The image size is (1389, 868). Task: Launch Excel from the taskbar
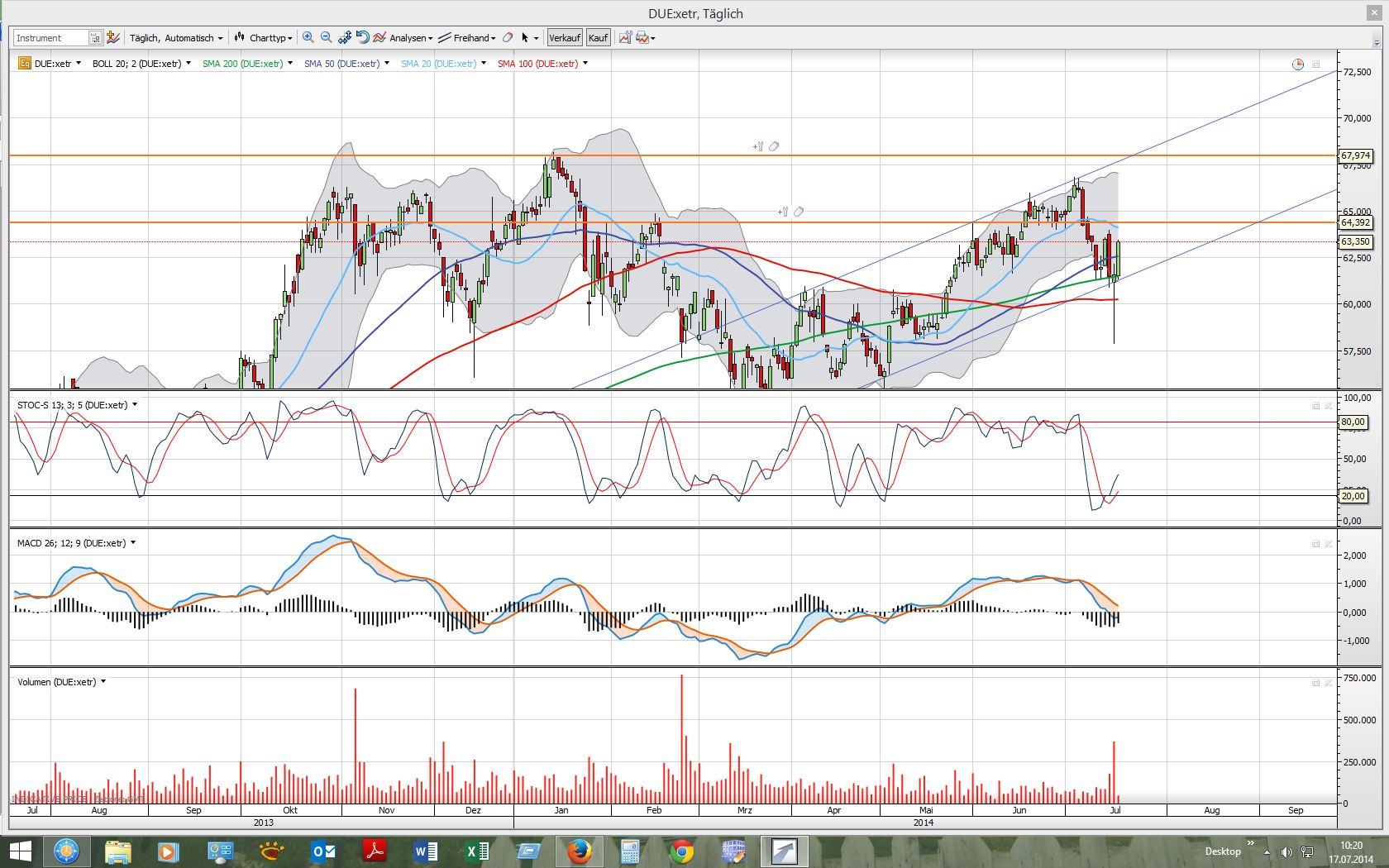(x=477, y=851)
